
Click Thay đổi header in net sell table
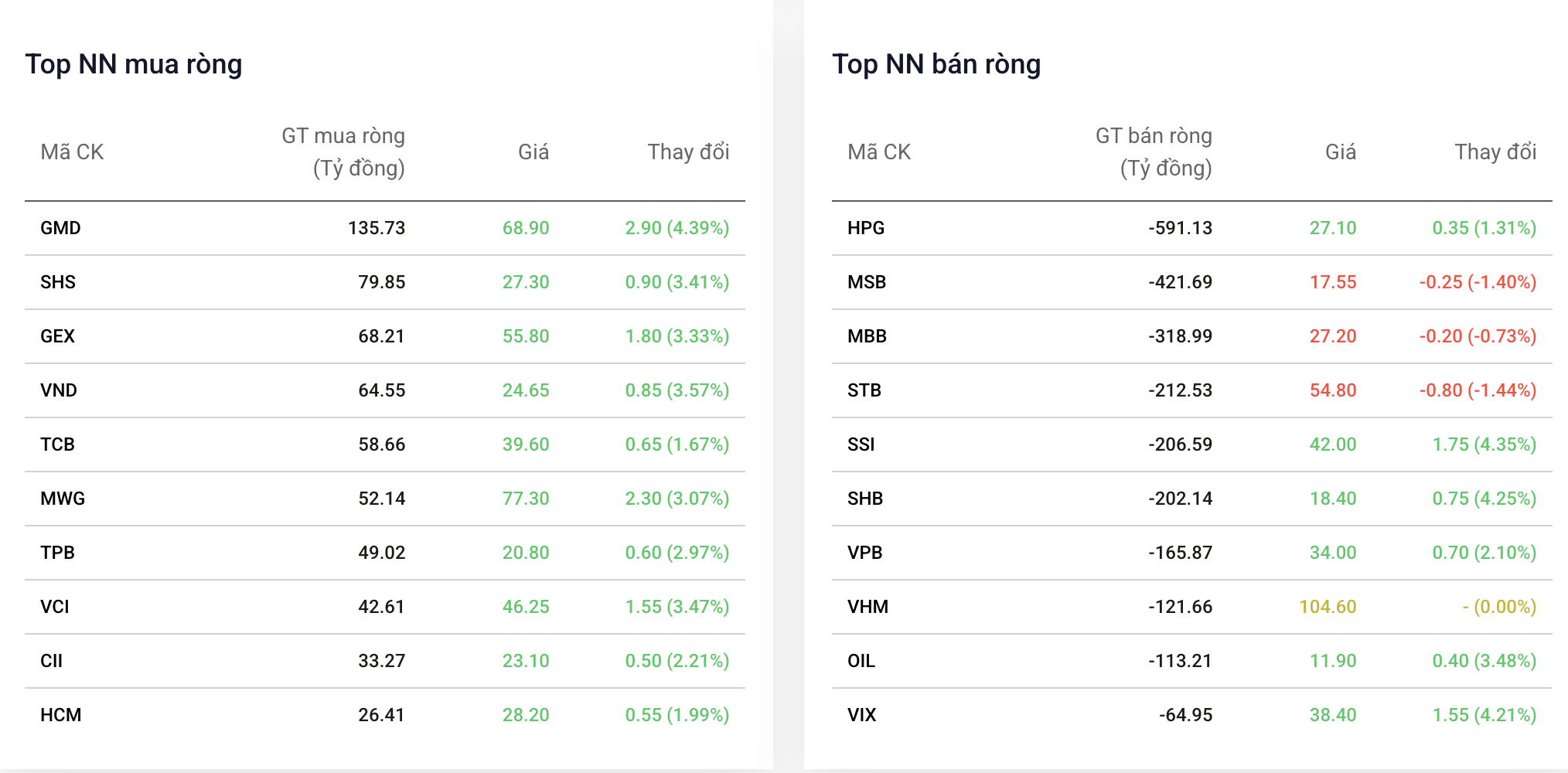[x=1495, y=152]
